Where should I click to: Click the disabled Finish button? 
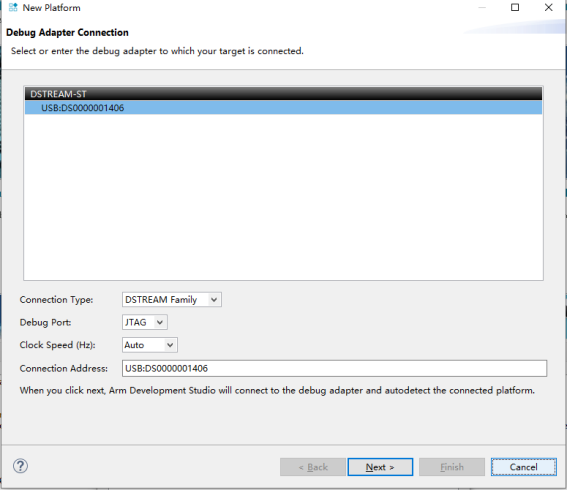(x=452, y=467)
